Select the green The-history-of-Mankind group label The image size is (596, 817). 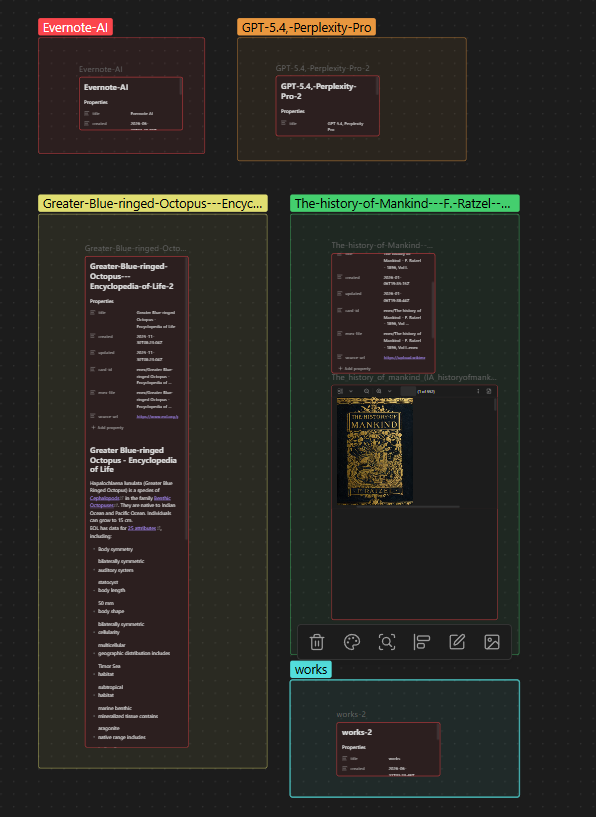click(405, 203)
